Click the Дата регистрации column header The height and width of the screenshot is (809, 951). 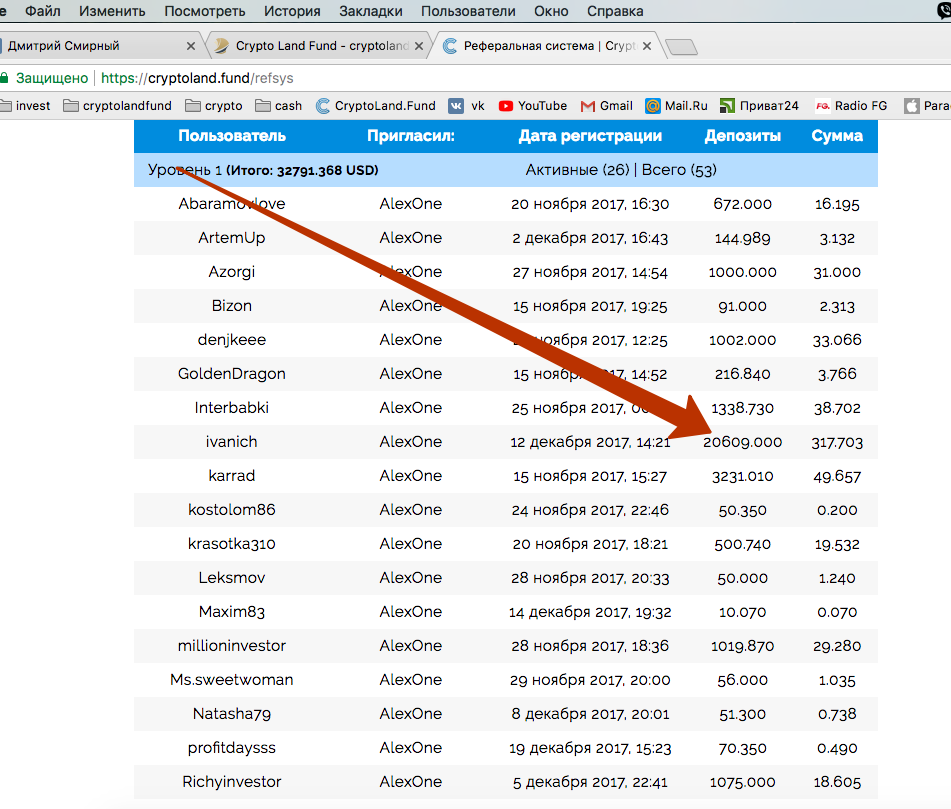coord(590,136)
